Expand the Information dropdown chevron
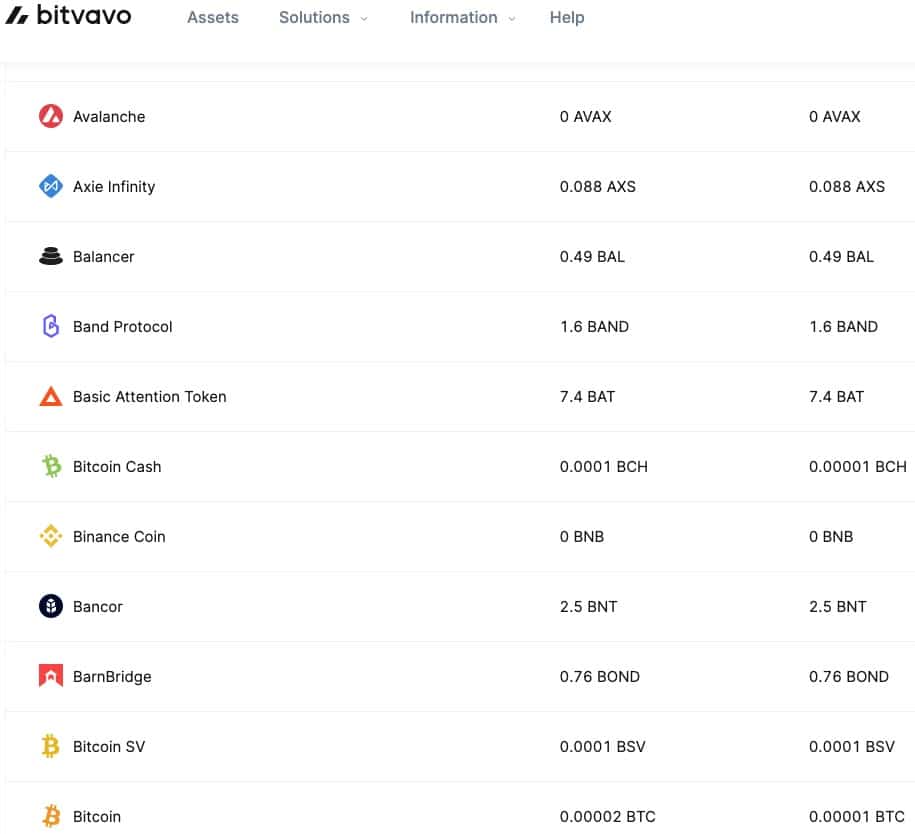Screen dimensions: 915x834 (512, 19)
